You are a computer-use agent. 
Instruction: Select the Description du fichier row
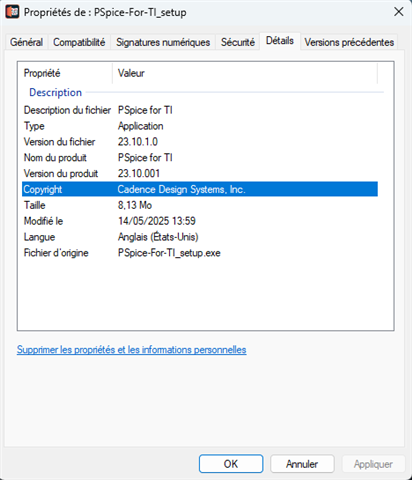(x=200, y=110)
